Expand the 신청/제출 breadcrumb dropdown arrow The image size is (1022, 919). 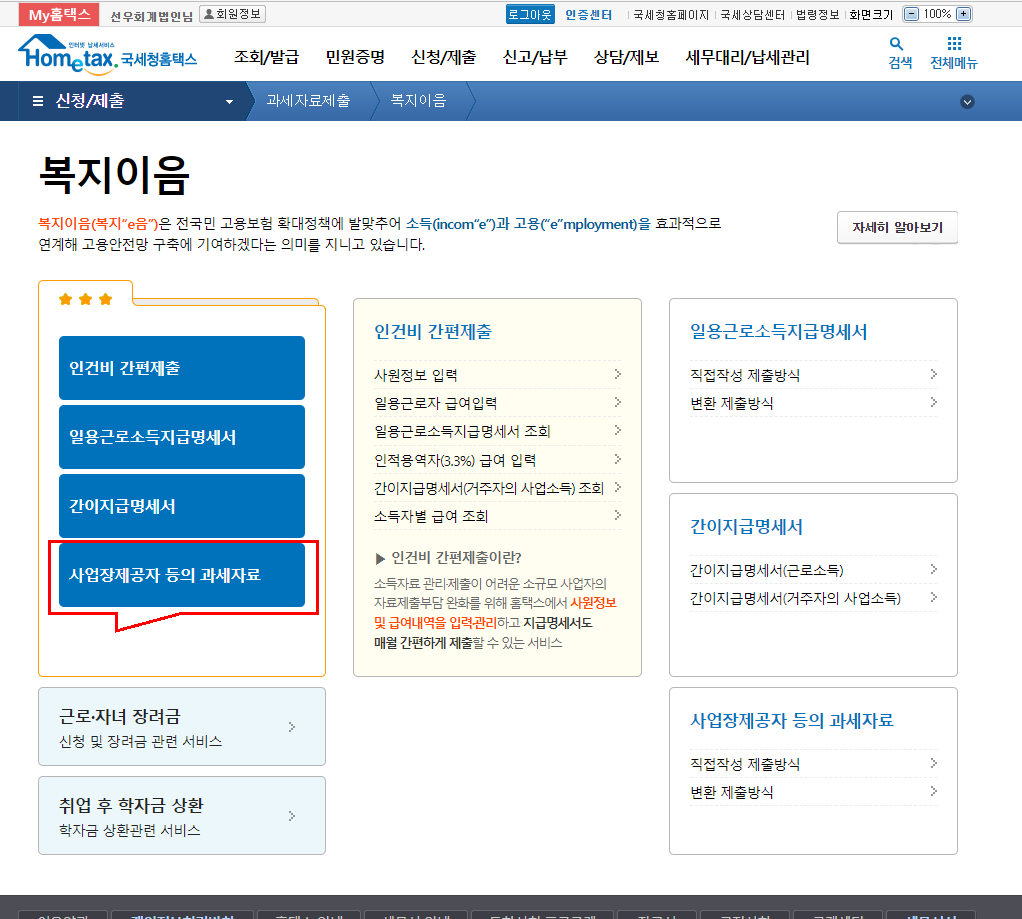(x=229, y=102)
